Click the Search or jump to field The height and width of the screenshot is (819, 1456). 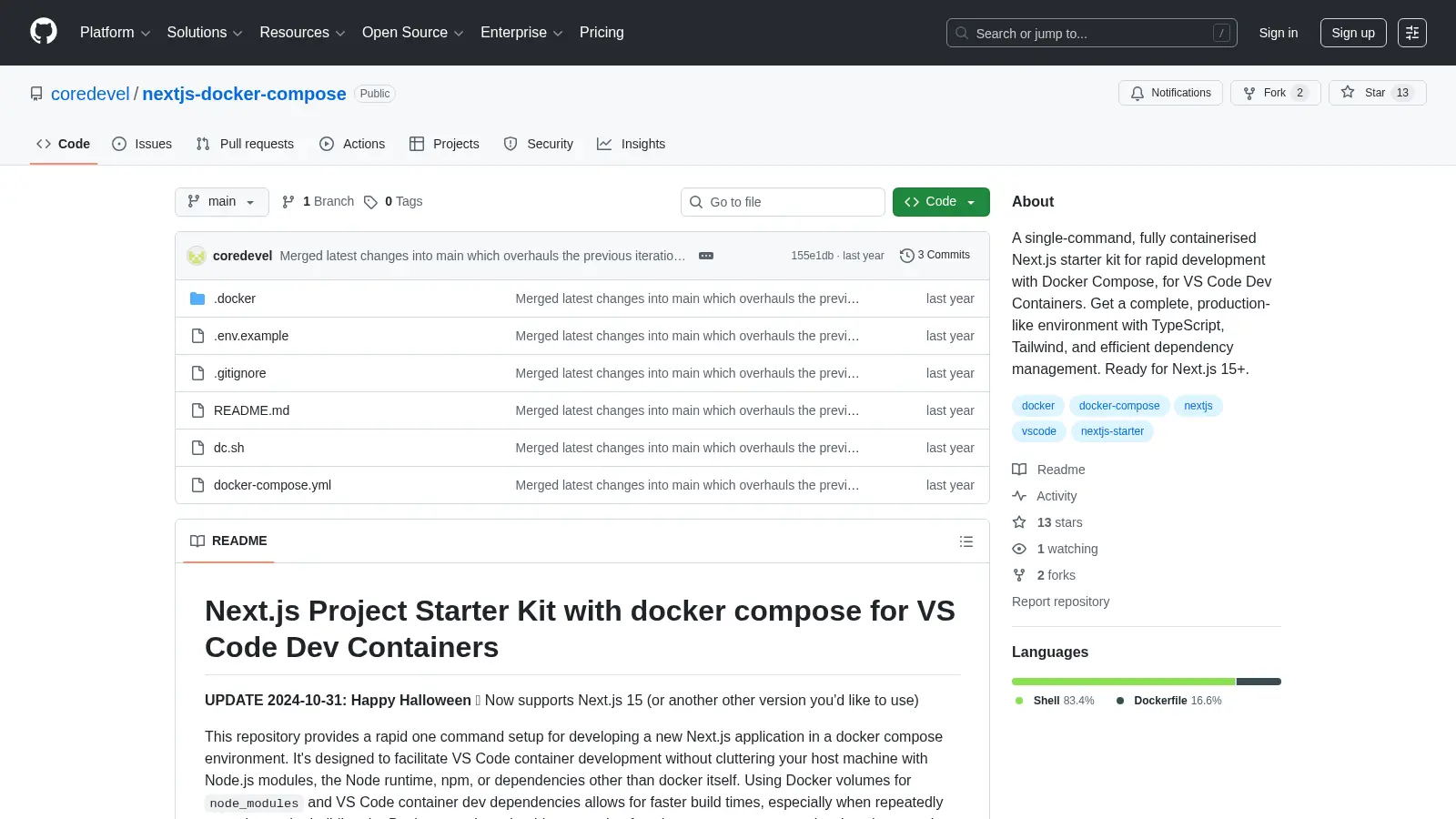click(x=1092, y=33)
